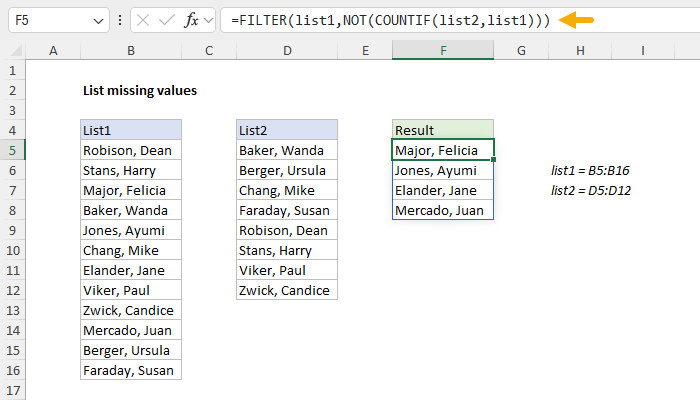Select column B header
This screenshot has height=400, width=700.
131,50
